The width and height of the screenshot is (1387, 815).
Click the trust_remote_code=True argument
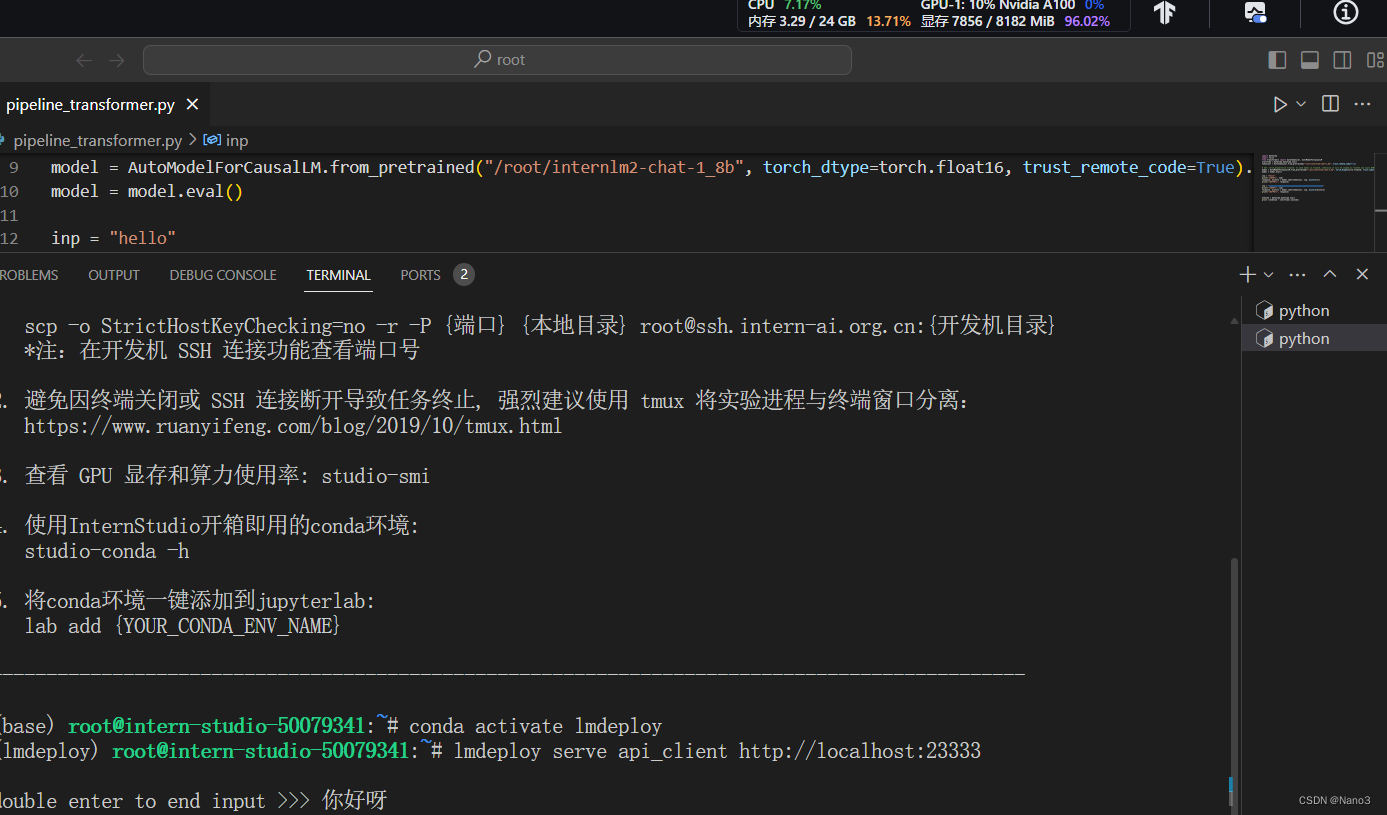coord(1129,167)
